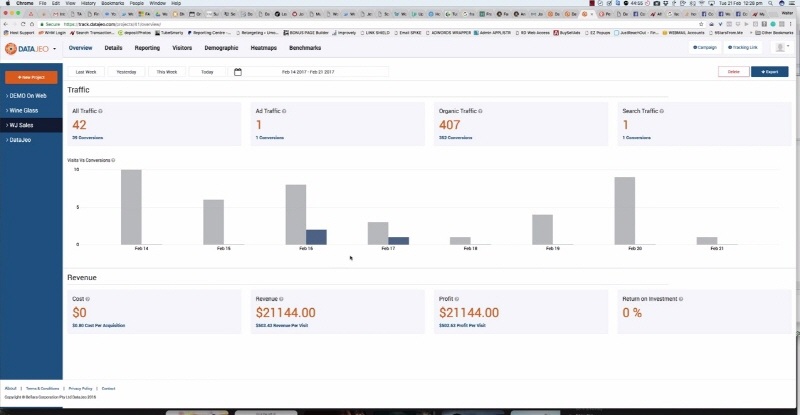
Task: Click the Tracking Link button
Action: (x=742, y=47)
